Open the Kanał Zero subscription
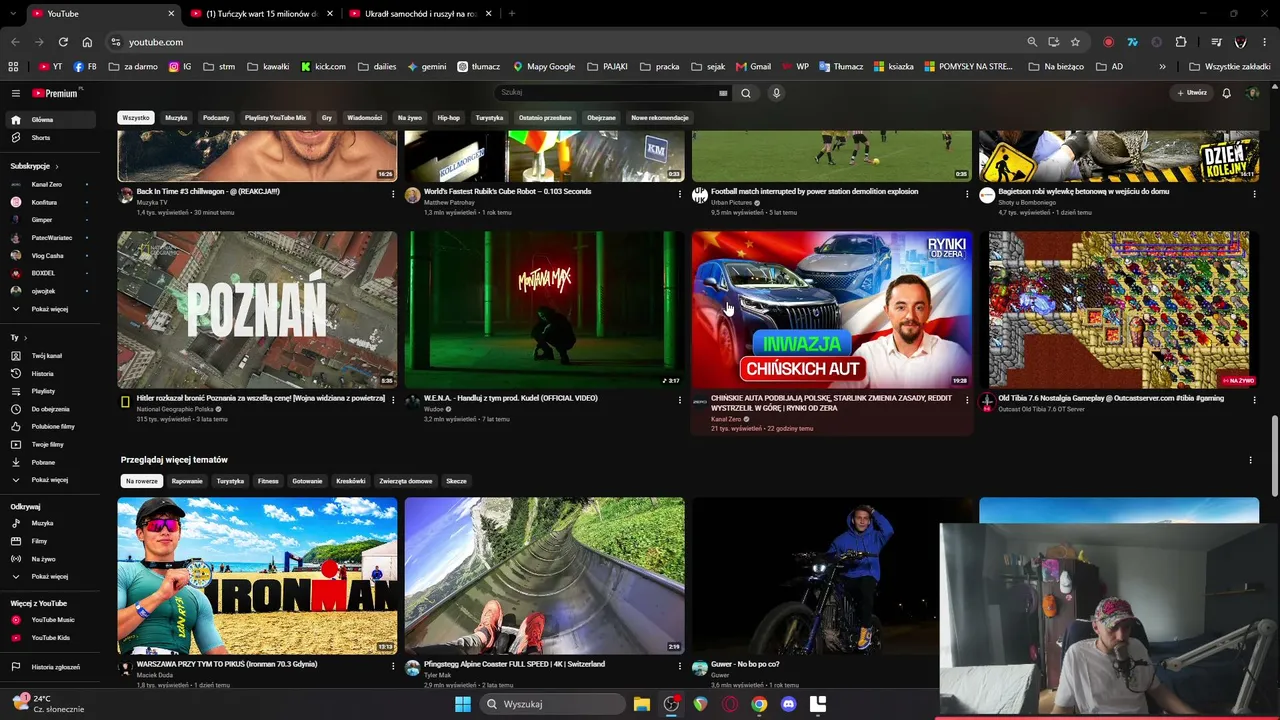The height and width of the screenshot is (720, 1280). tap(48, 185)
